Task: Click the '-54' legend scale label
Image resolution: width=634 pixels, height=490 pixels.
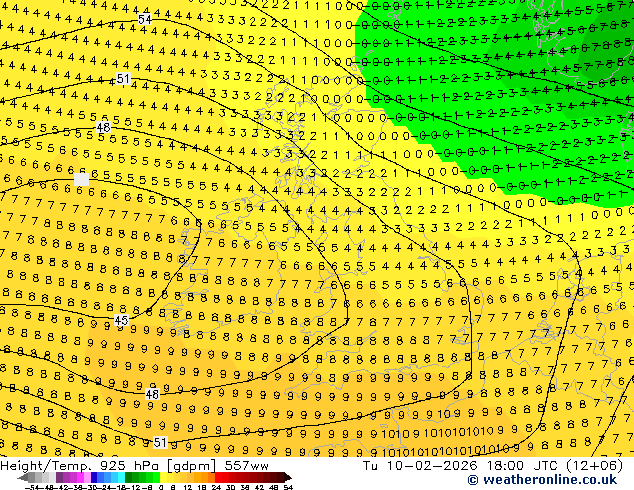Action: [x=32, y=488]
